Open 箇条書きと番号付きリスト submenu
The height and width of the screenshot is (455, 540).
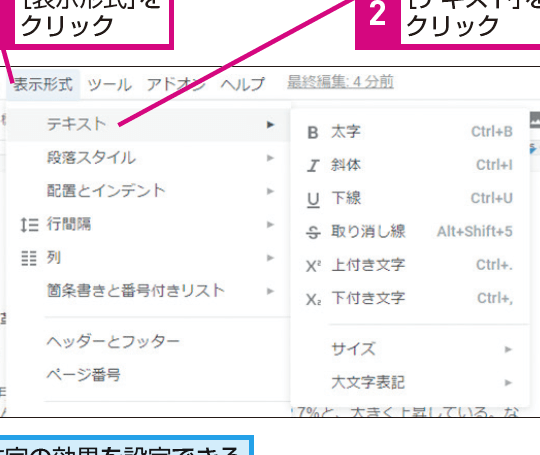[x=149, y=291]
